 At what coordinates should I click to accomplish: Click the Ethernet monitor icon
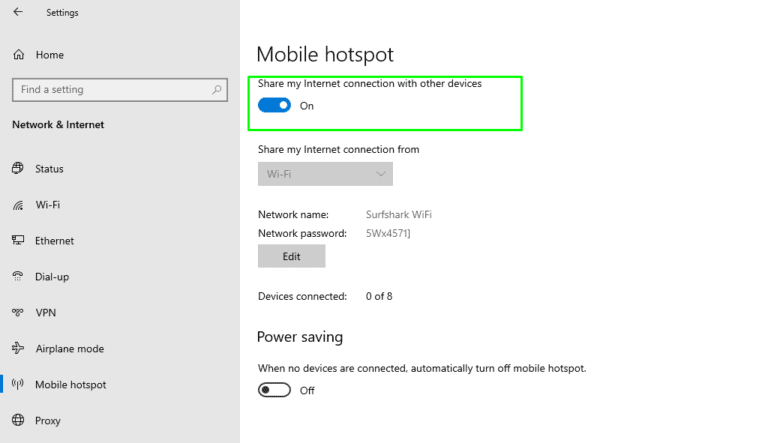coord(18,241)
